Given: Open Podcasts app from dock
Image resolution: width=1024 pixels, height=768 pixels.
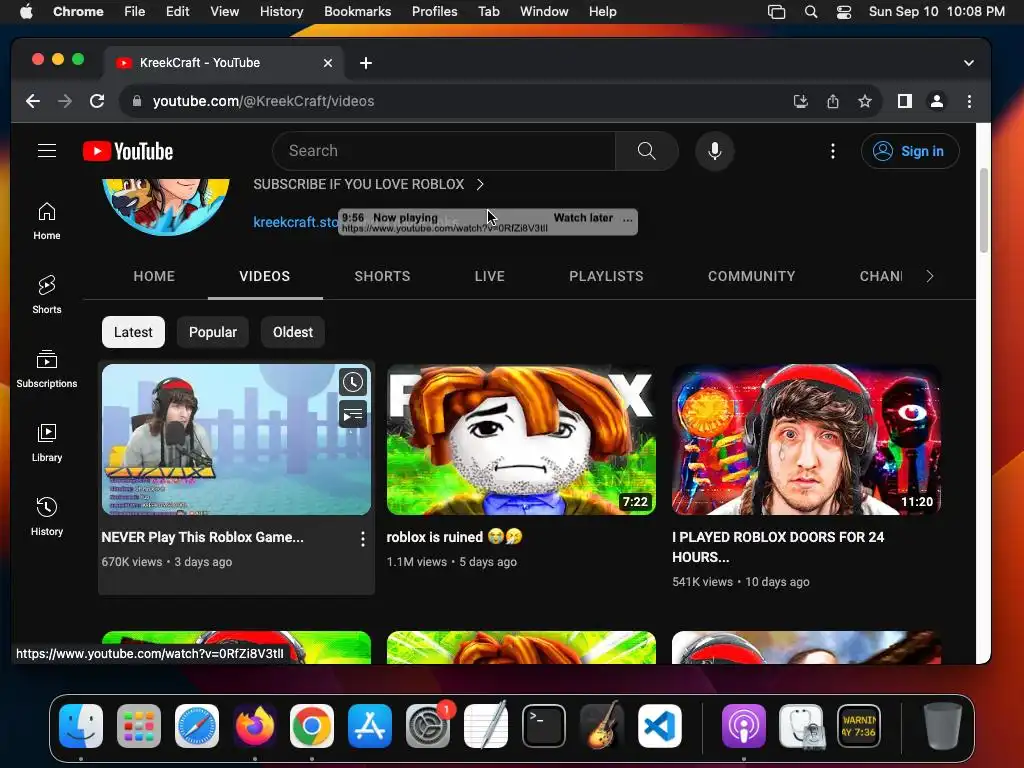Looking at the screenshot, I should coord(744,726).
